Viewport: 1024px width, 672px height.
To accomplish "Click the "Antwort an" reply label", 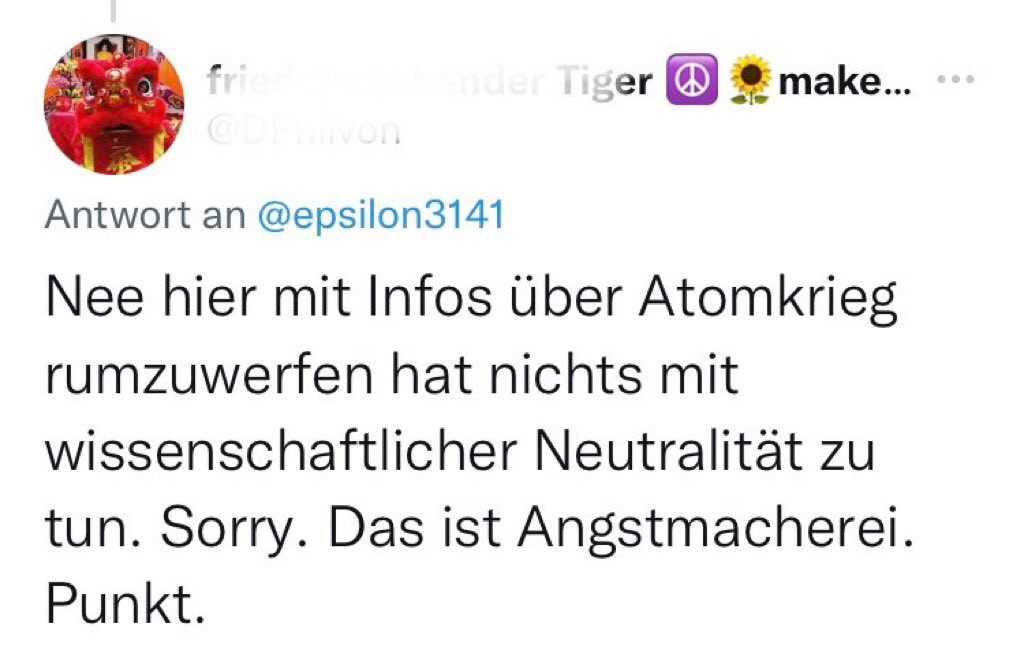I will click(146, 216).
